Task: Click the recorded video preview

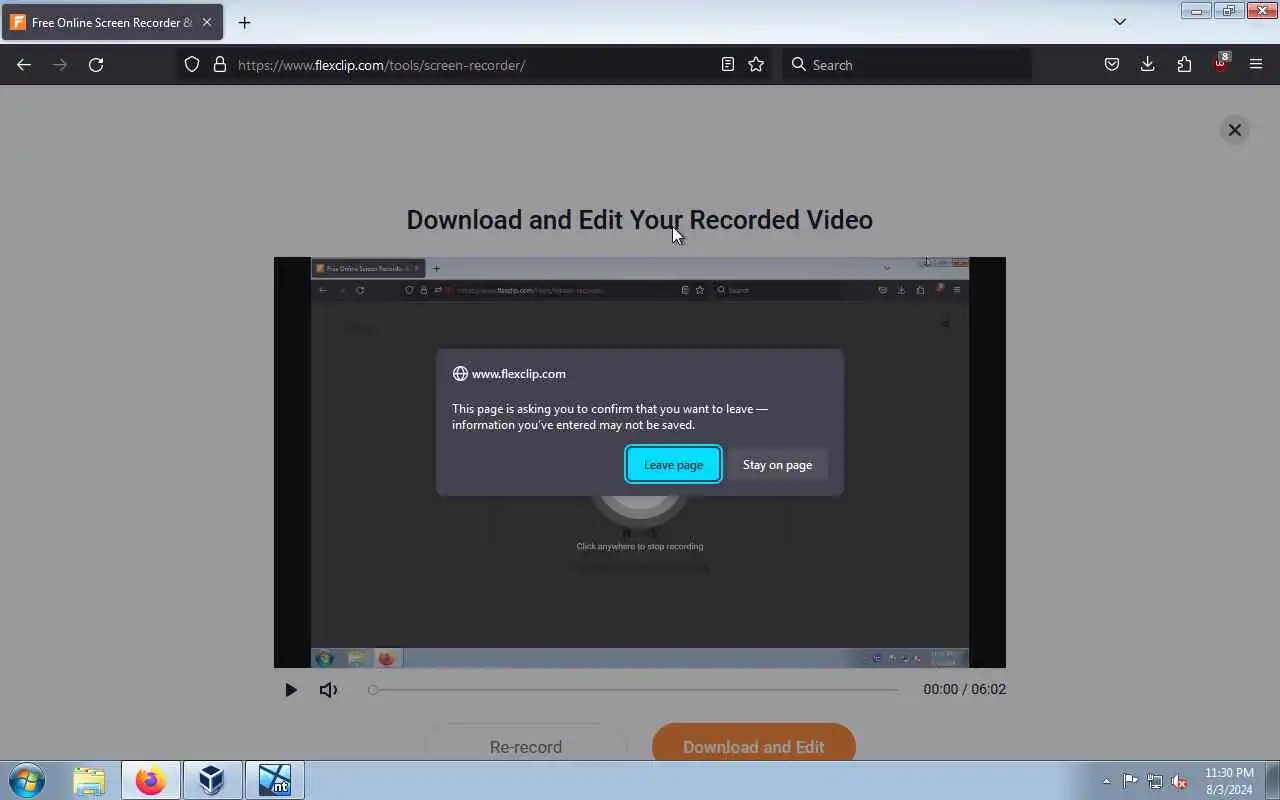Action: point(640,462)
